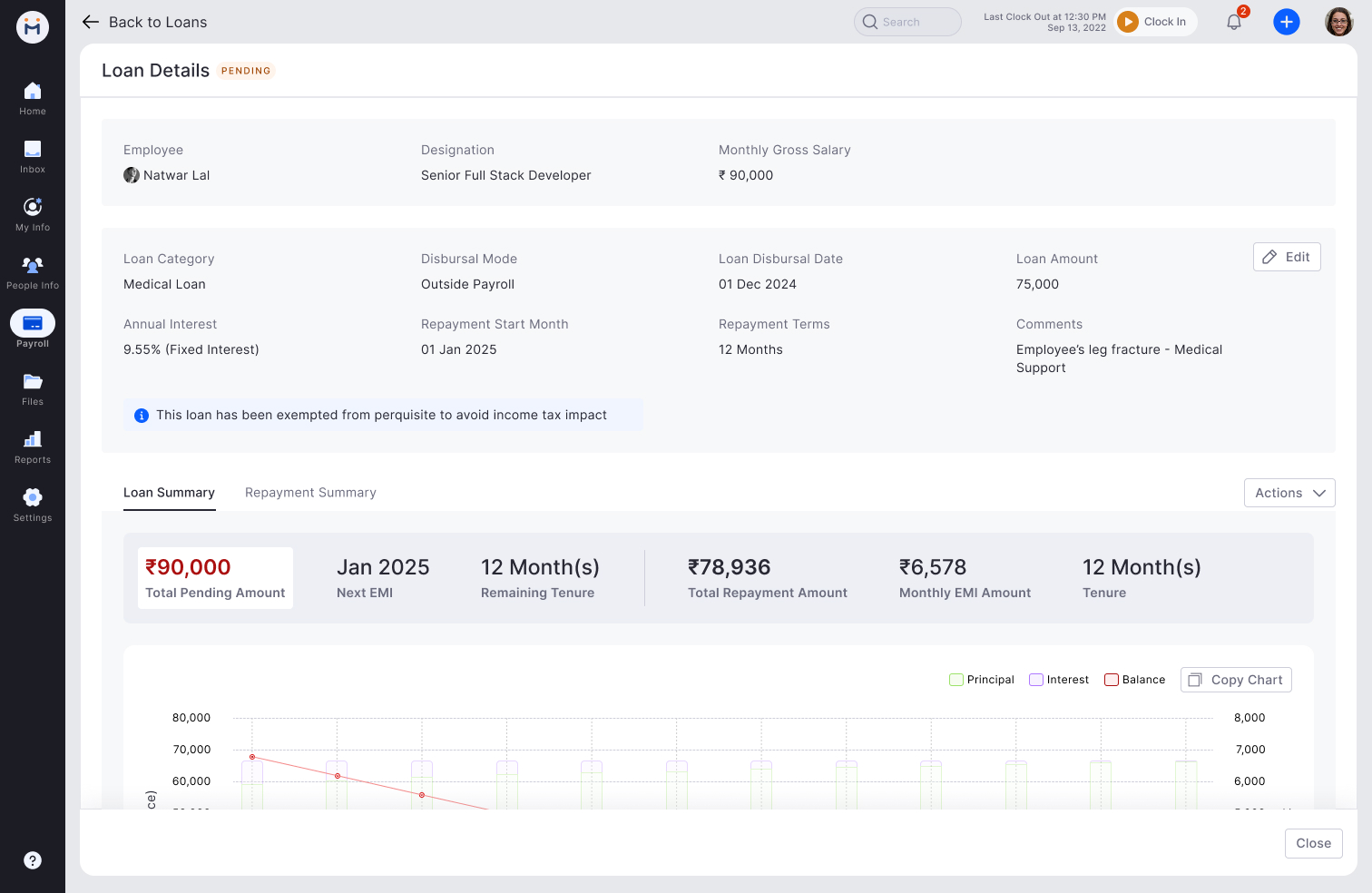Open the People Info section
Screen dimensions: 1372x893
(33, 270)
